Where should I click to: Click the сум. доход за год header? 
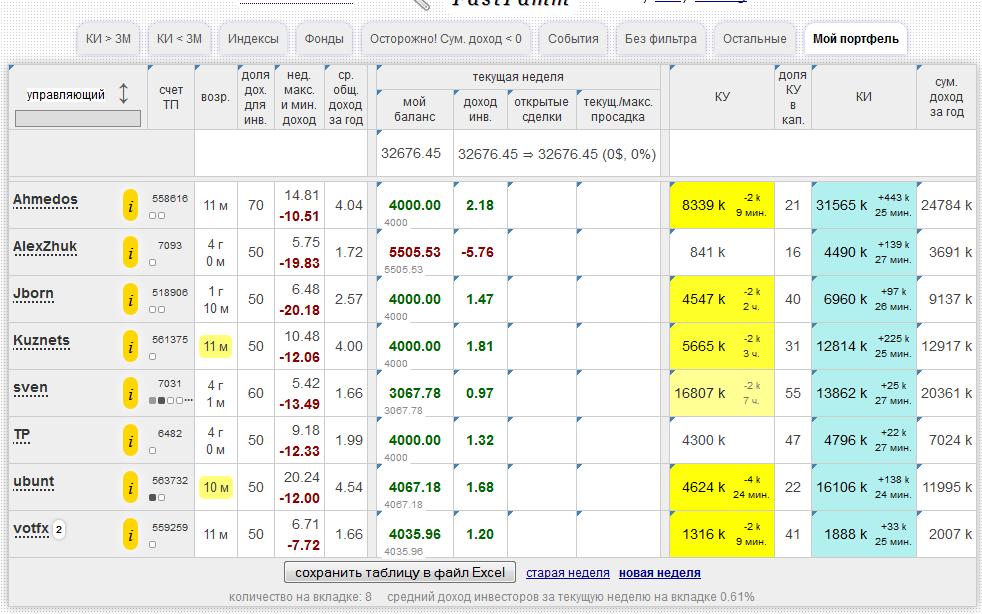coord(946,97)
